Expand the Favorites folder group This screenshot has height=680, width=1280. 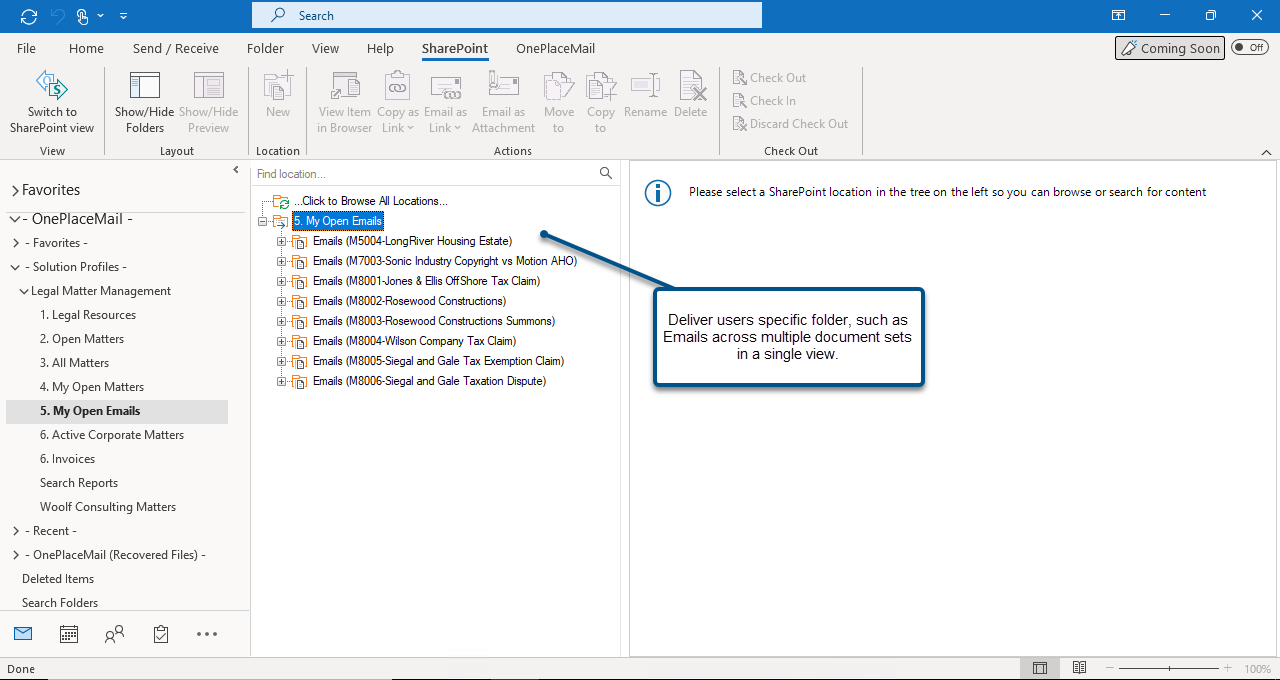(14, 191)
